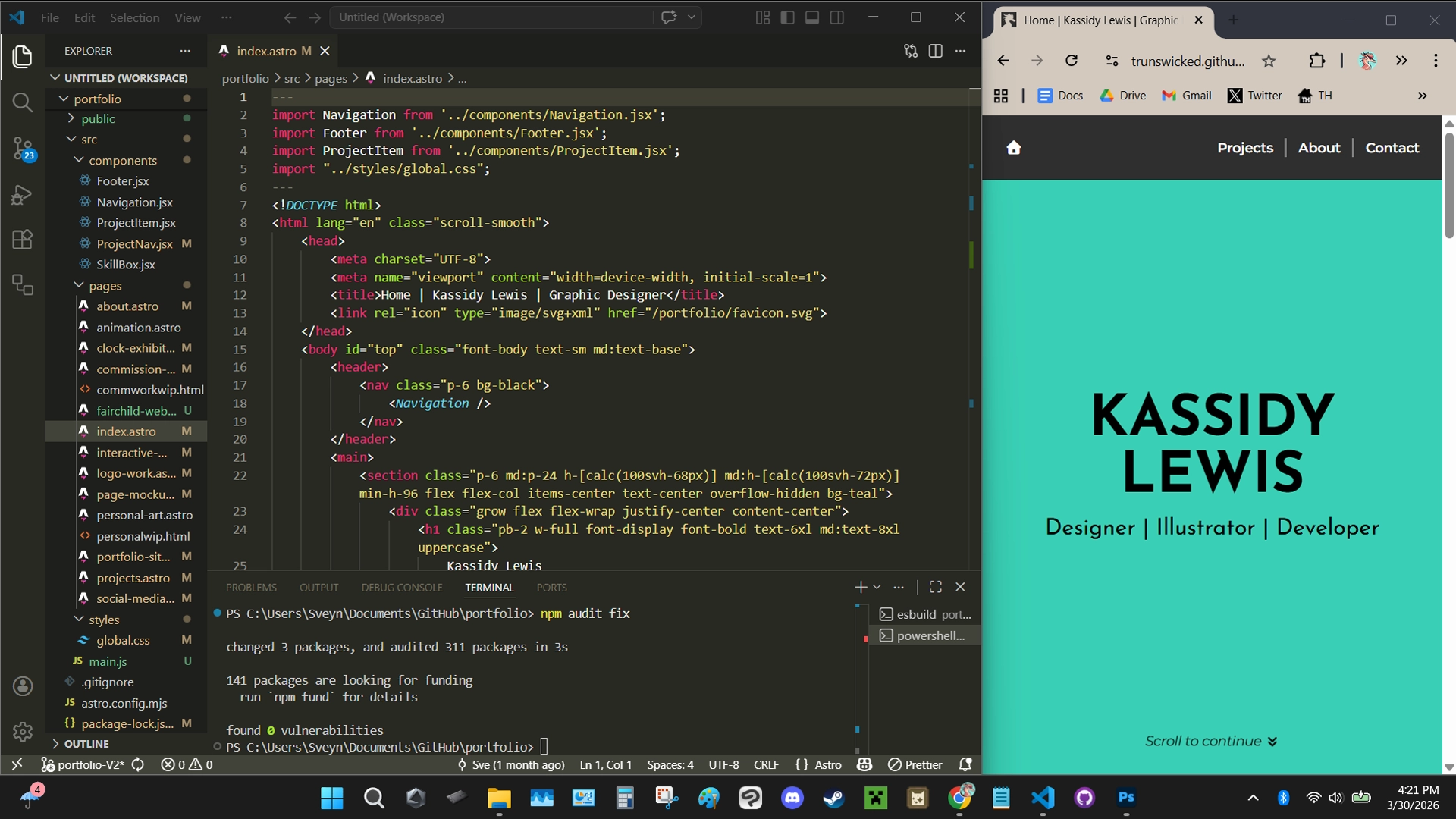Open the Selection menu
Viewport: 1456px width, 819px height.
point(135,17)
